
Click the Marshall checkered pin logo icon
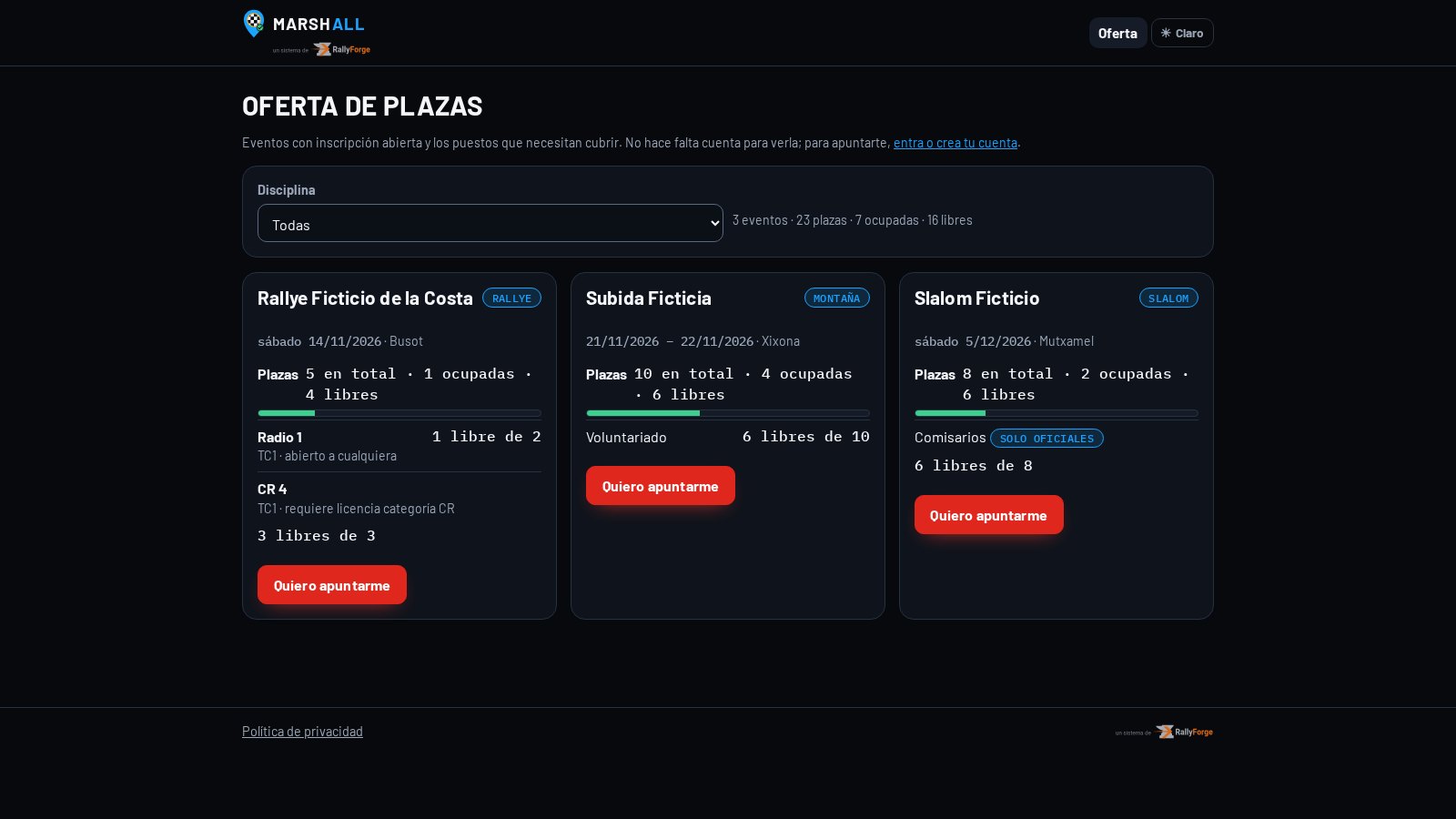(x=254, y=24)
